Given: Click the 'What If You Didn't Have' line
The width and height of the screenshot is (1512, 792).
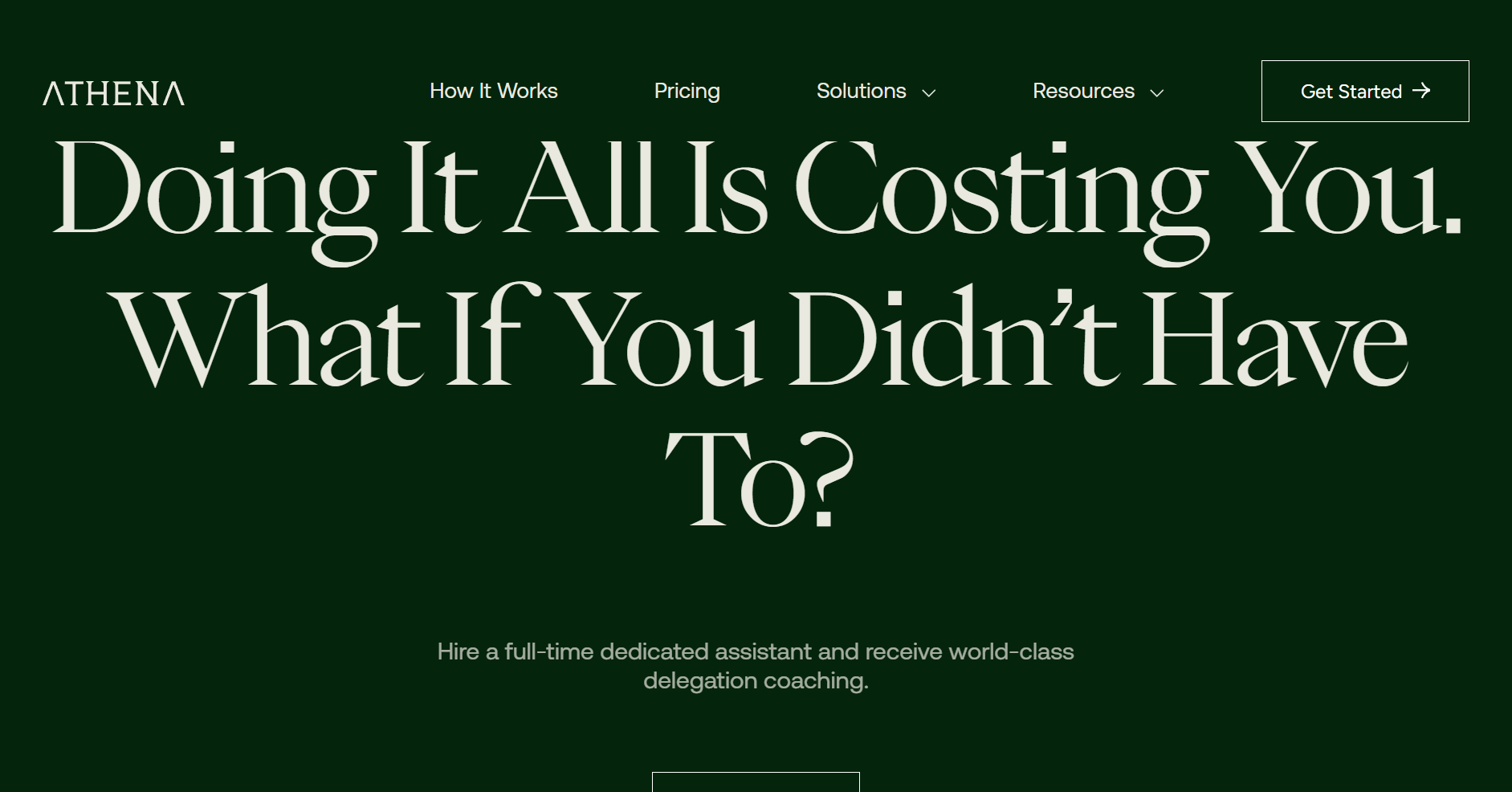Looking at the screenshot, I should click(x=758, y=337).
